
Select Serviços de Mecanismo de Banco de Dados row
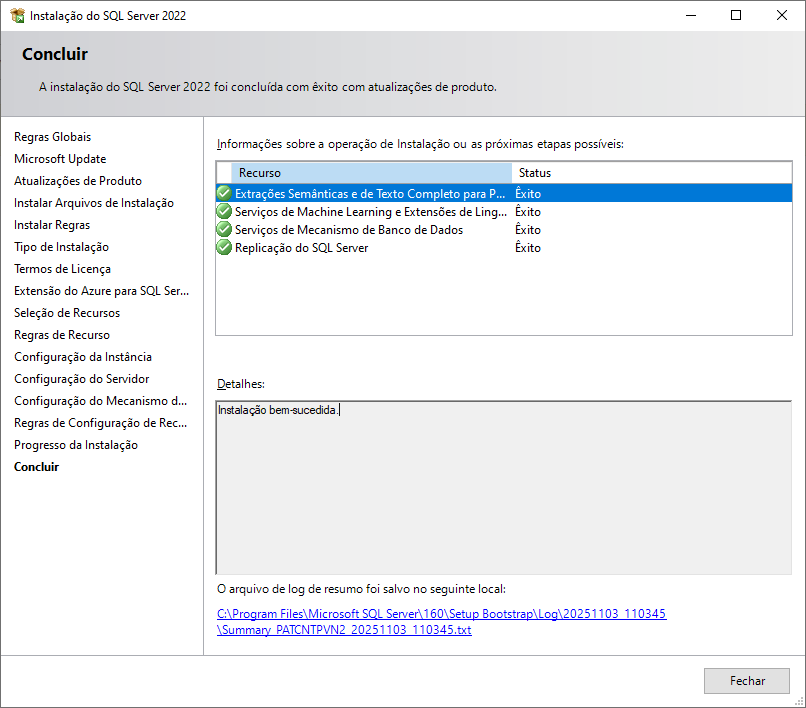(x=504, y=229)
